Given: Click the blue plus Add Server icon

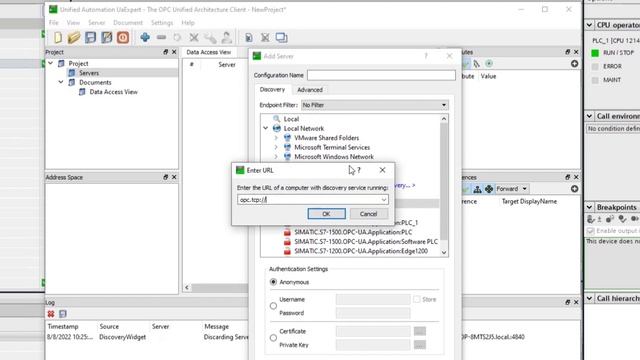Looking at the screenshot, I should click(x=145, y=38).
